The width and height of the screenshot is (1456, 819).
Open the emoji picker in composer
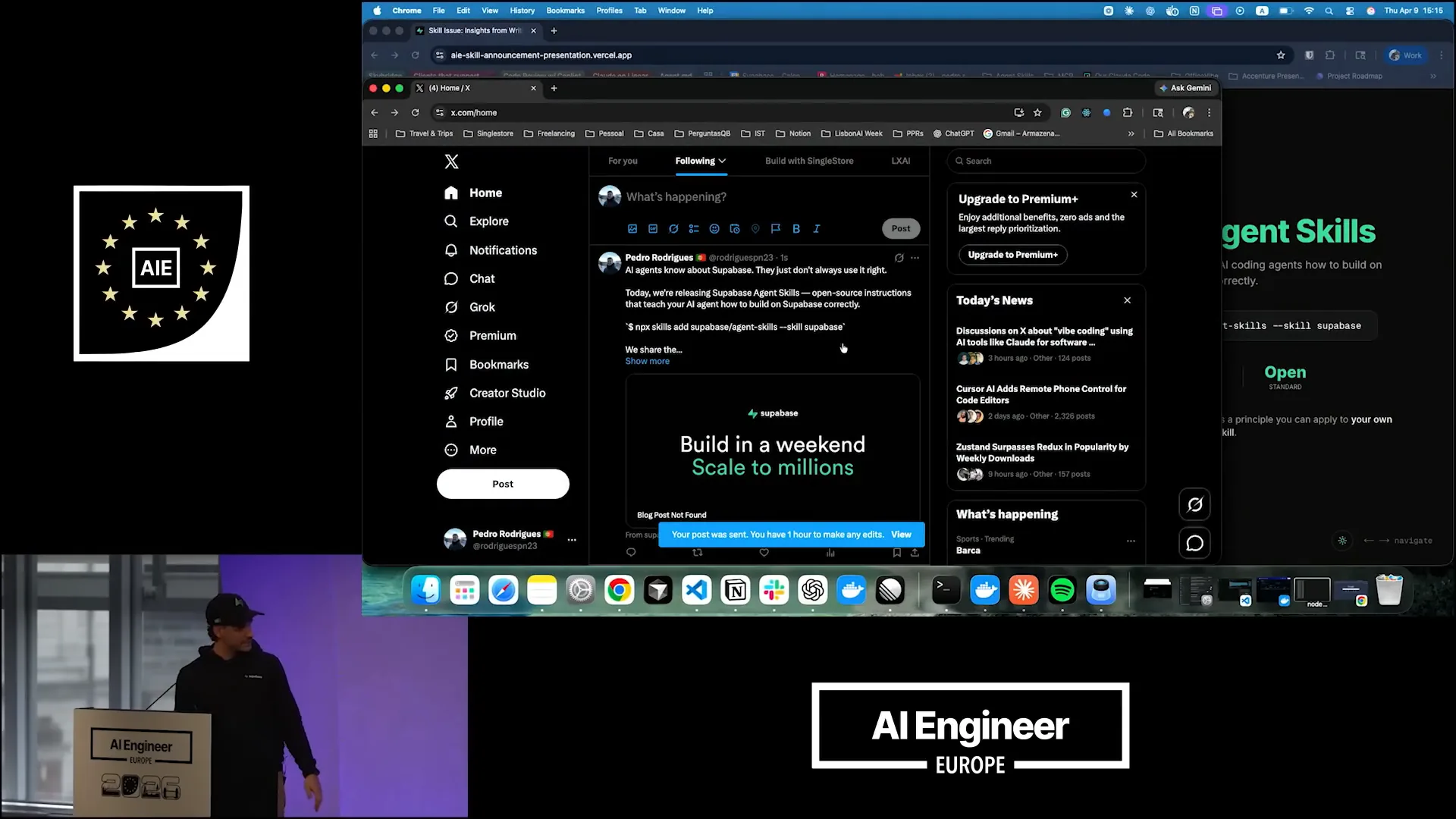714,228
